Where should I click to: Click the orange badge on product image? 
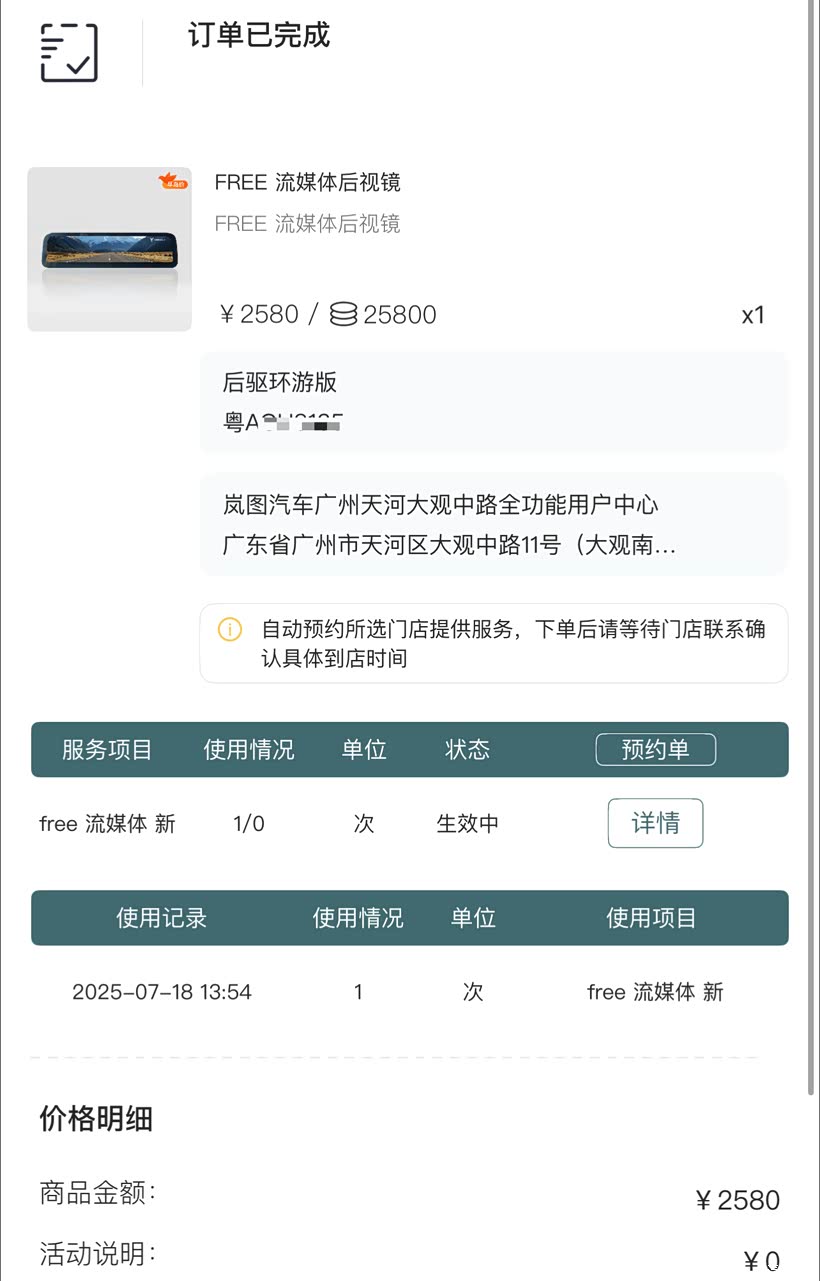173,182
